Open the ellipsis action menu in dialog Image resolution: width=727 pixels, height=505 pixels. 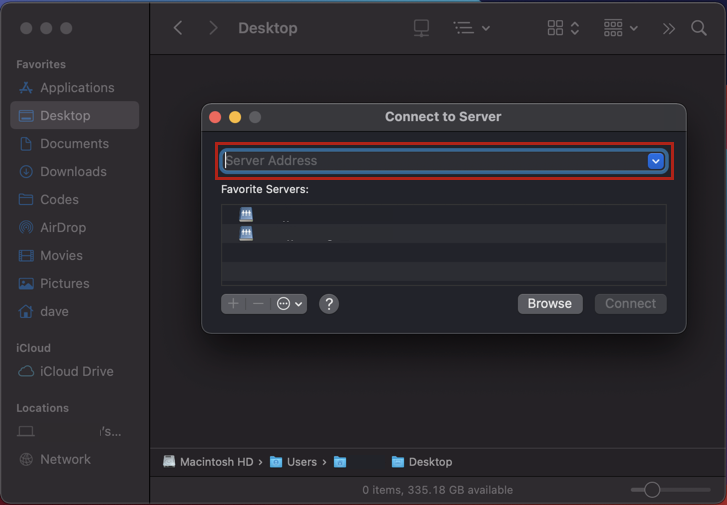(x=289, y=304)
